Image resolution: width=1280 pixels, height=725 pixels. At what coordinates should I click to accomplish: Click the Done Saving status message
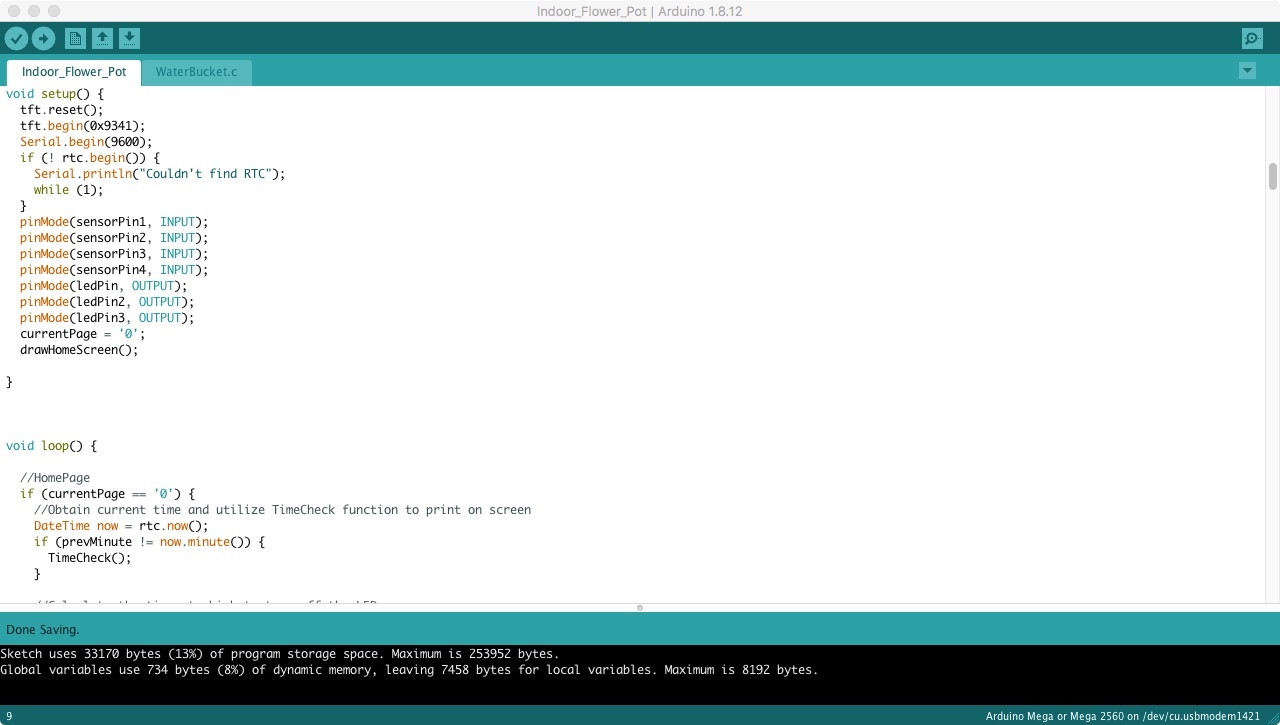click(x=44, y=629)
